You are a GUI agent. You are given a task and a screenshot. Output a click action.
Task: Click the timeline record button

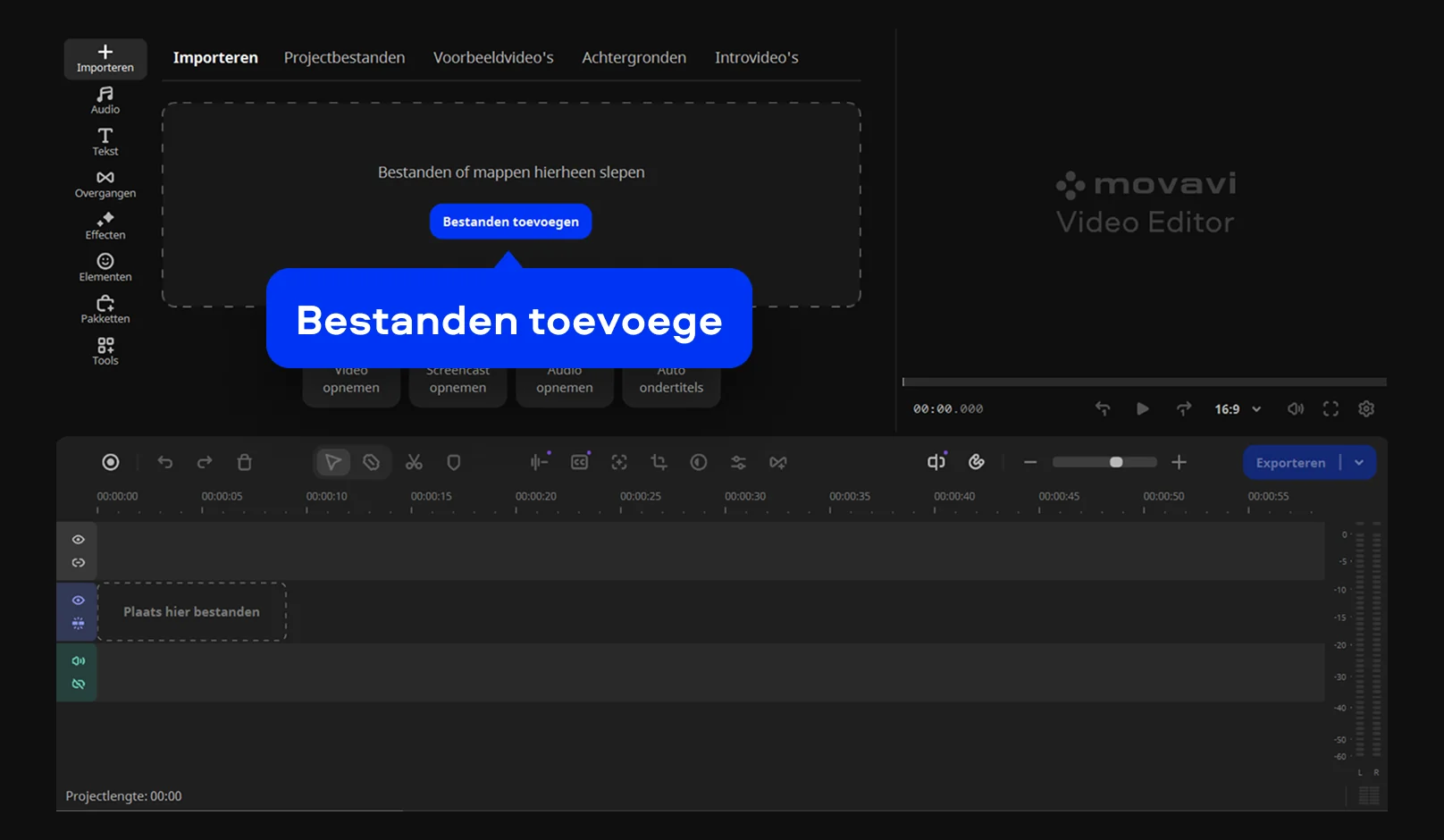110,462
